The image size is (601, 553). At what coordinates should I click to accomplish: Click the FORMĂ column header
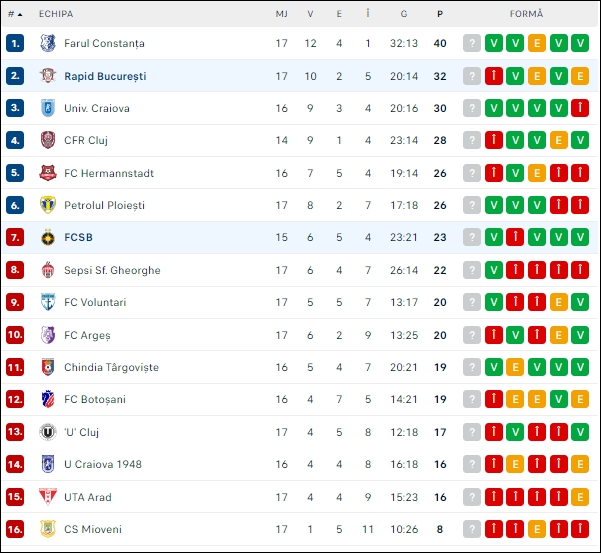click(526, 14)
